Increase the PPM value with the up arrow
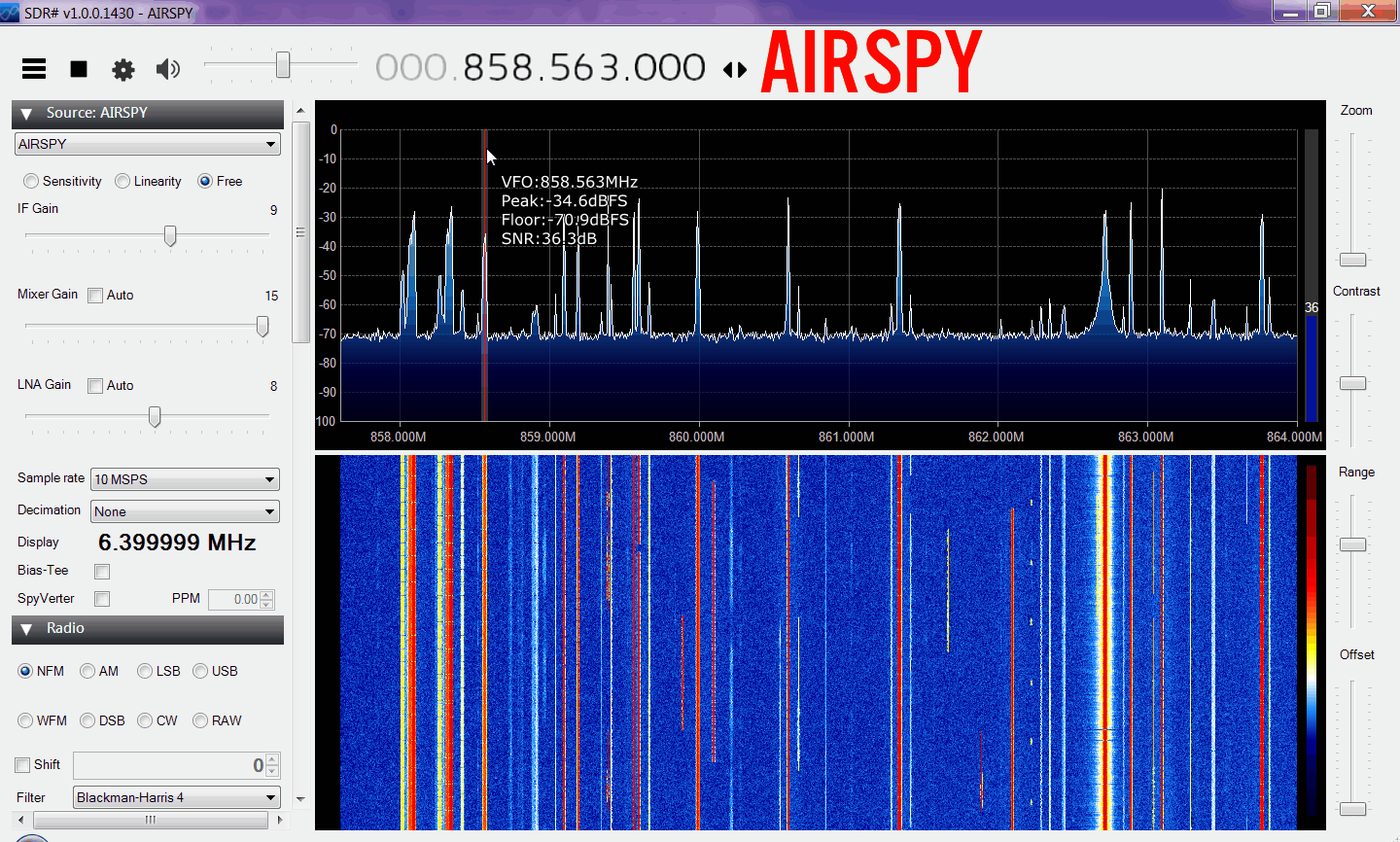The width and height of the screenshot is (1400, 842). tap(267, 594)
